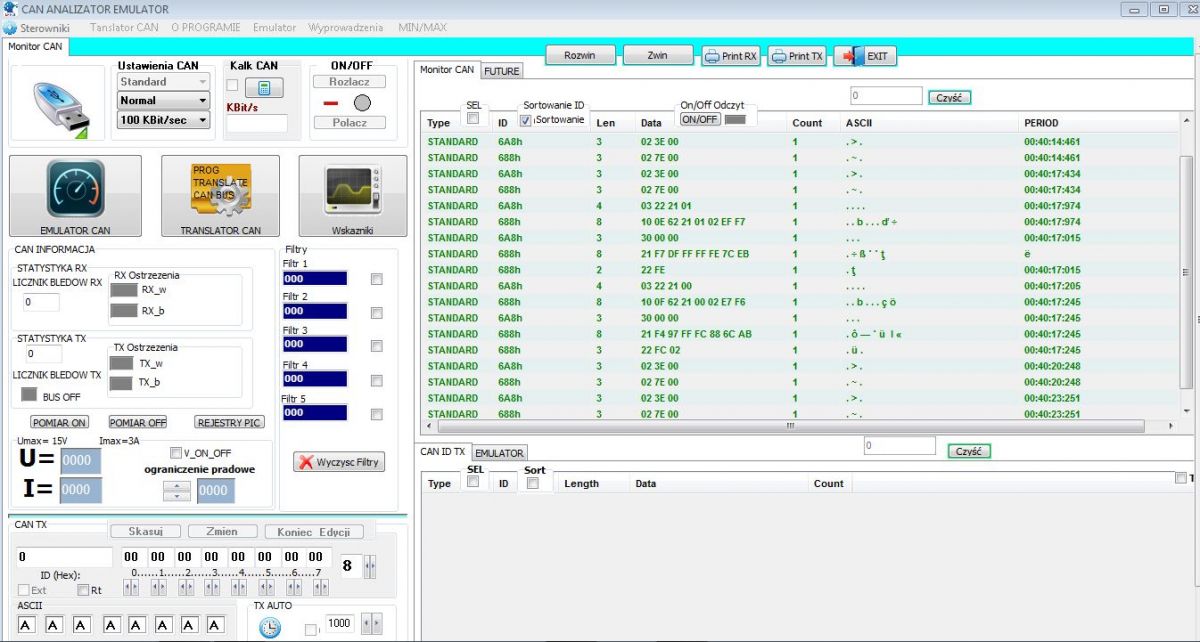Click the Rozwin button

[580, 56]
